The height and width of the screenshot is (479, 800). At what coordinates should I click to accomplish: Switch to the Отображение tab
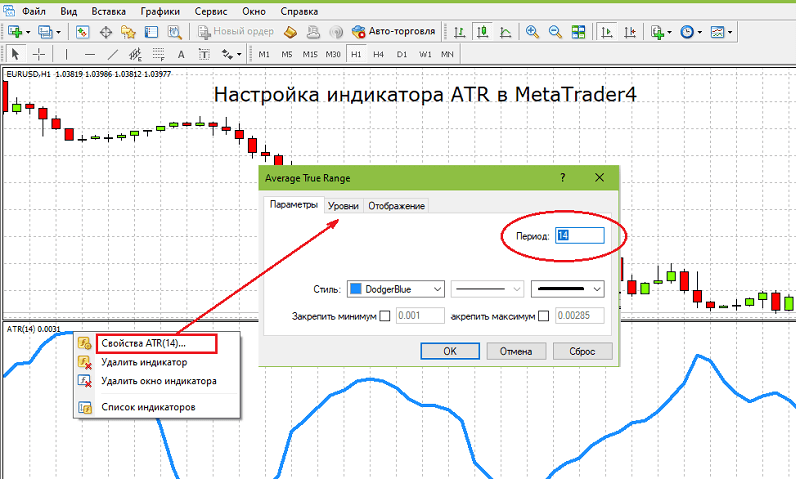[396, 206]
